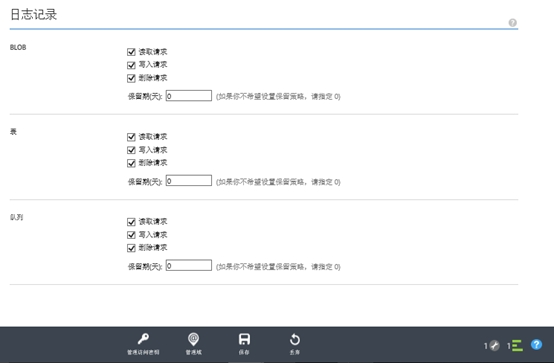The height and width of the screenshot is (363, 554).
Task: Toggle 队列 section 删除请求 checkbox
Action: [x=131, y=248]
